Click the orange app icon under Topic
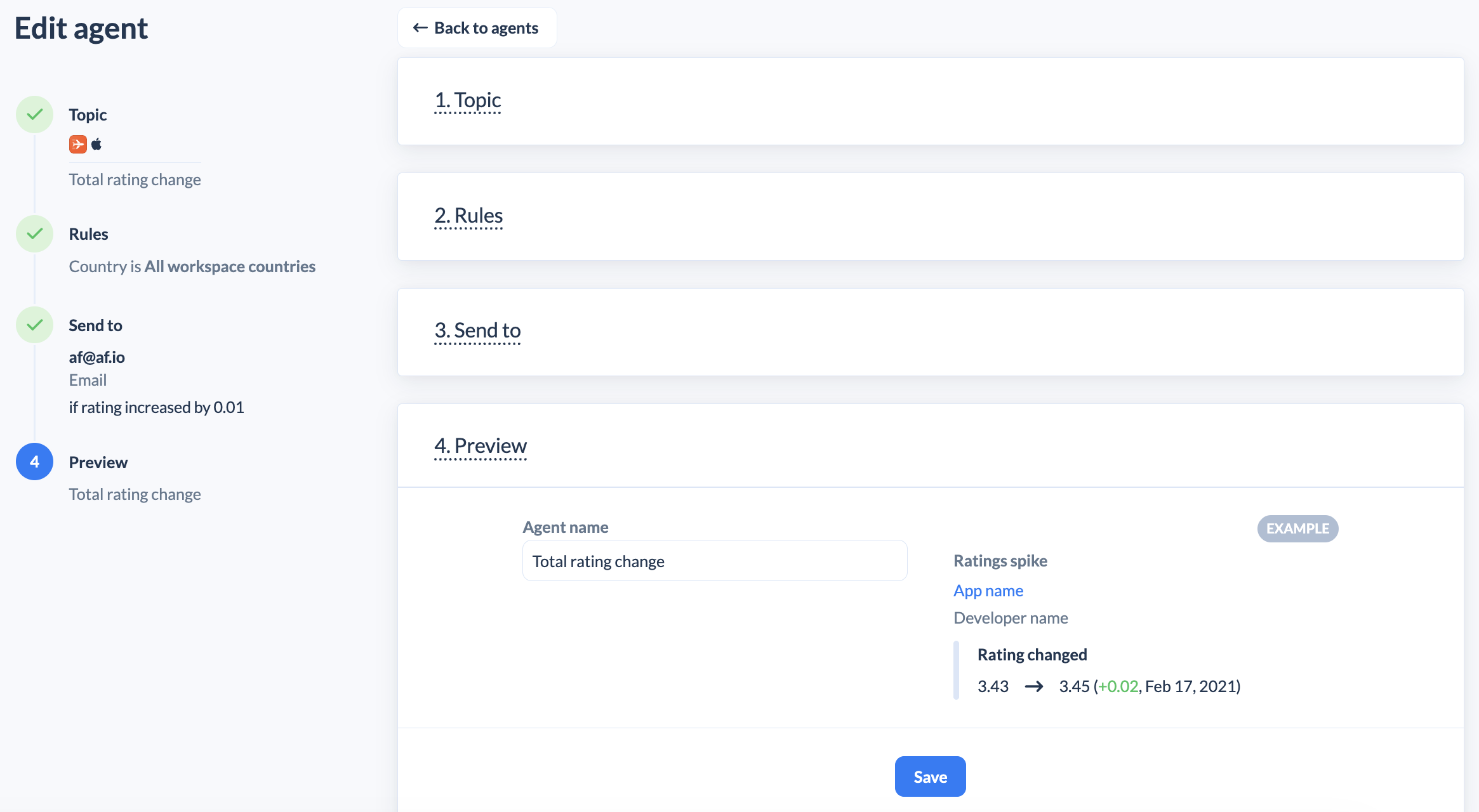The width and height of the screenshot is (1479, 812). click(78, 145)
